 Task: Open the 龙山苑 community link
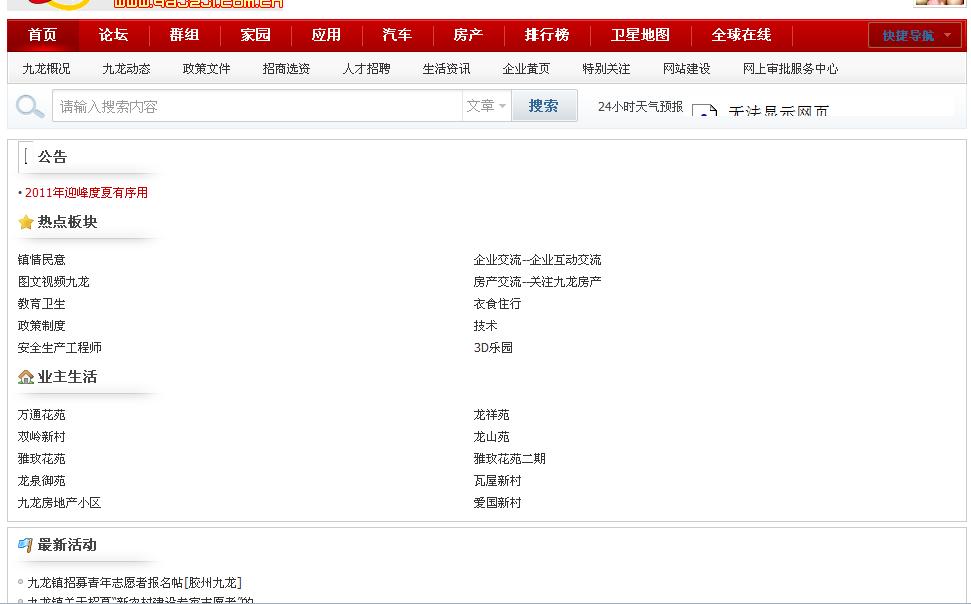click(x=491, y=437)
